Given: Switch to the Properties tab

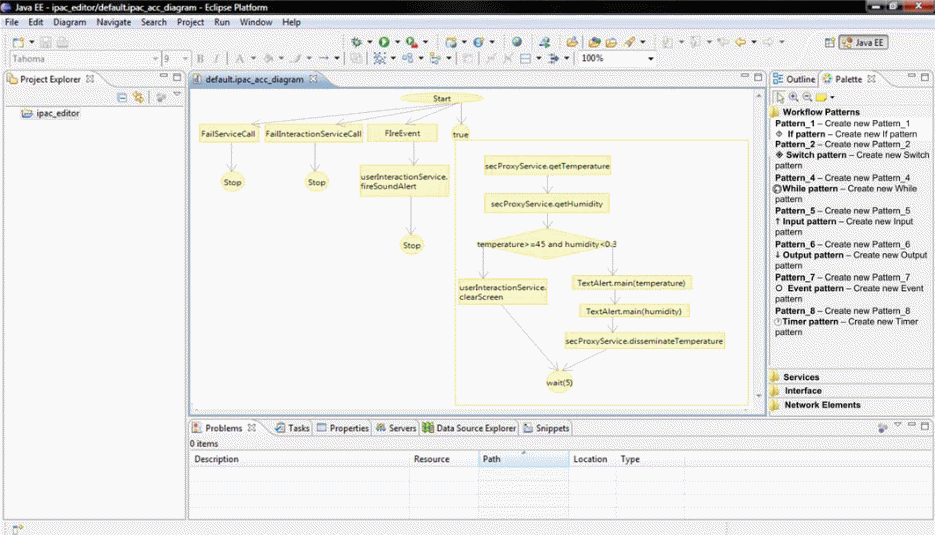Looking at the screenshot, I should (343, 428).
